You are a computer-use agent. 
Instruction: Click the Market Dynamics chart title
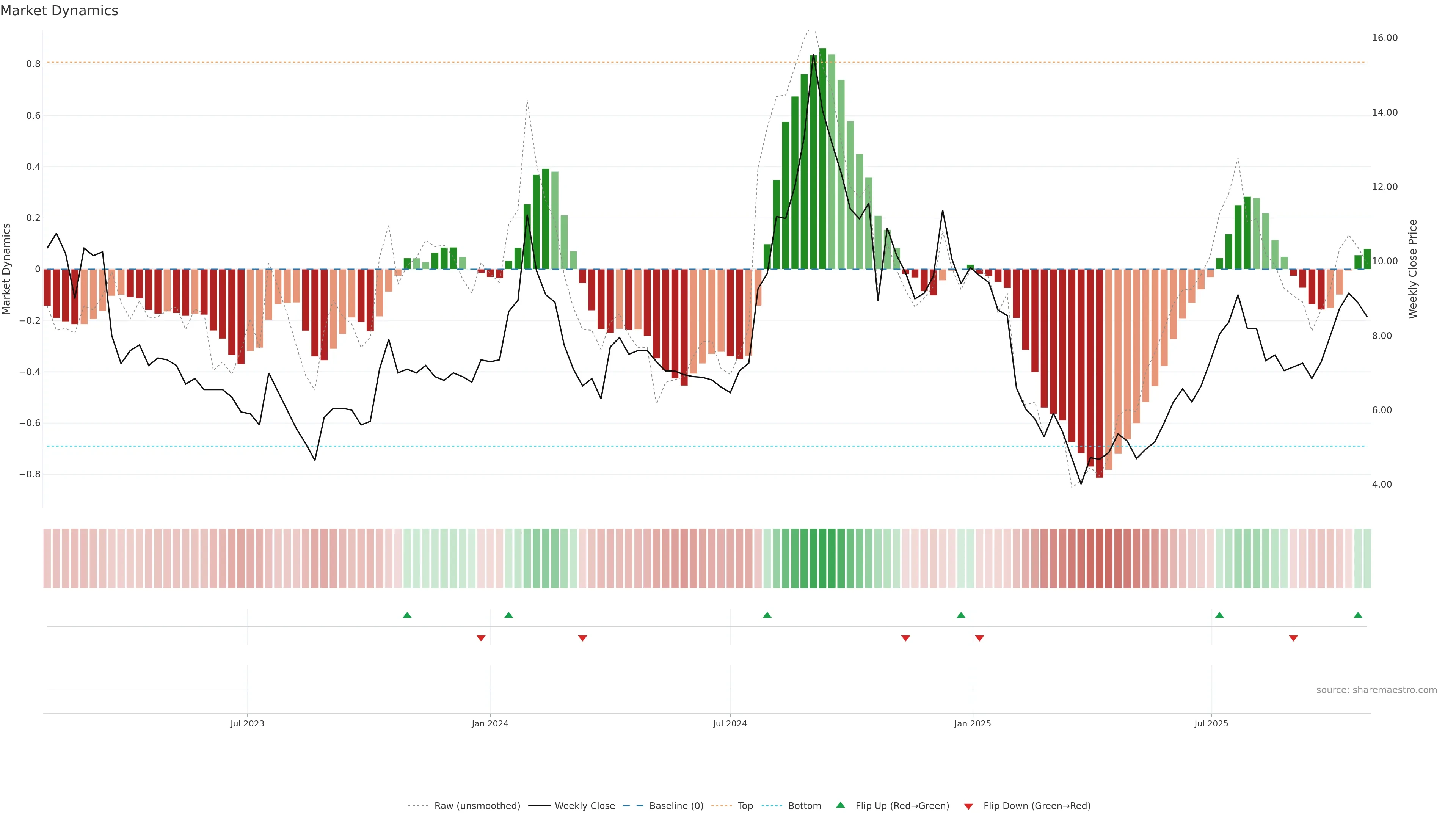60,11
